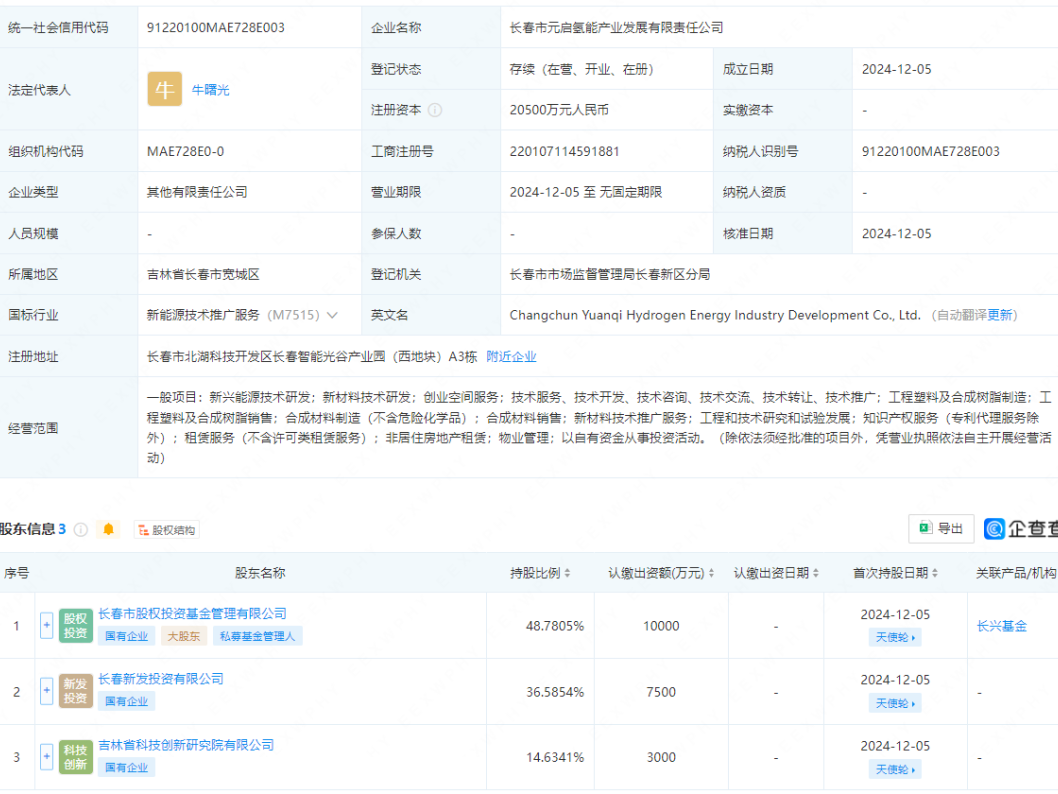Expand the 国标行业 M7515 dropdown arrow
This screenshot has width=1058, height=794.
coord(332,315)
